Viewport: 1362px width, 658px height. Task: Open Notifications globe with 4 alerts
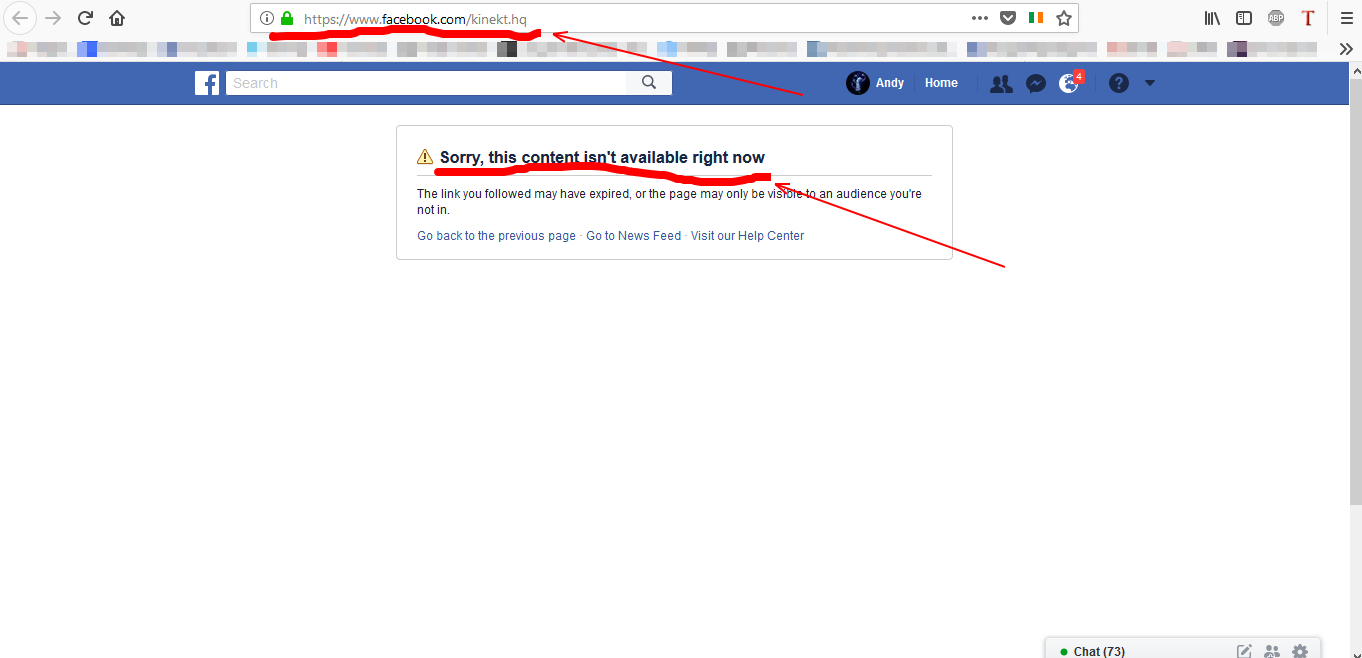pos(1069,84)
